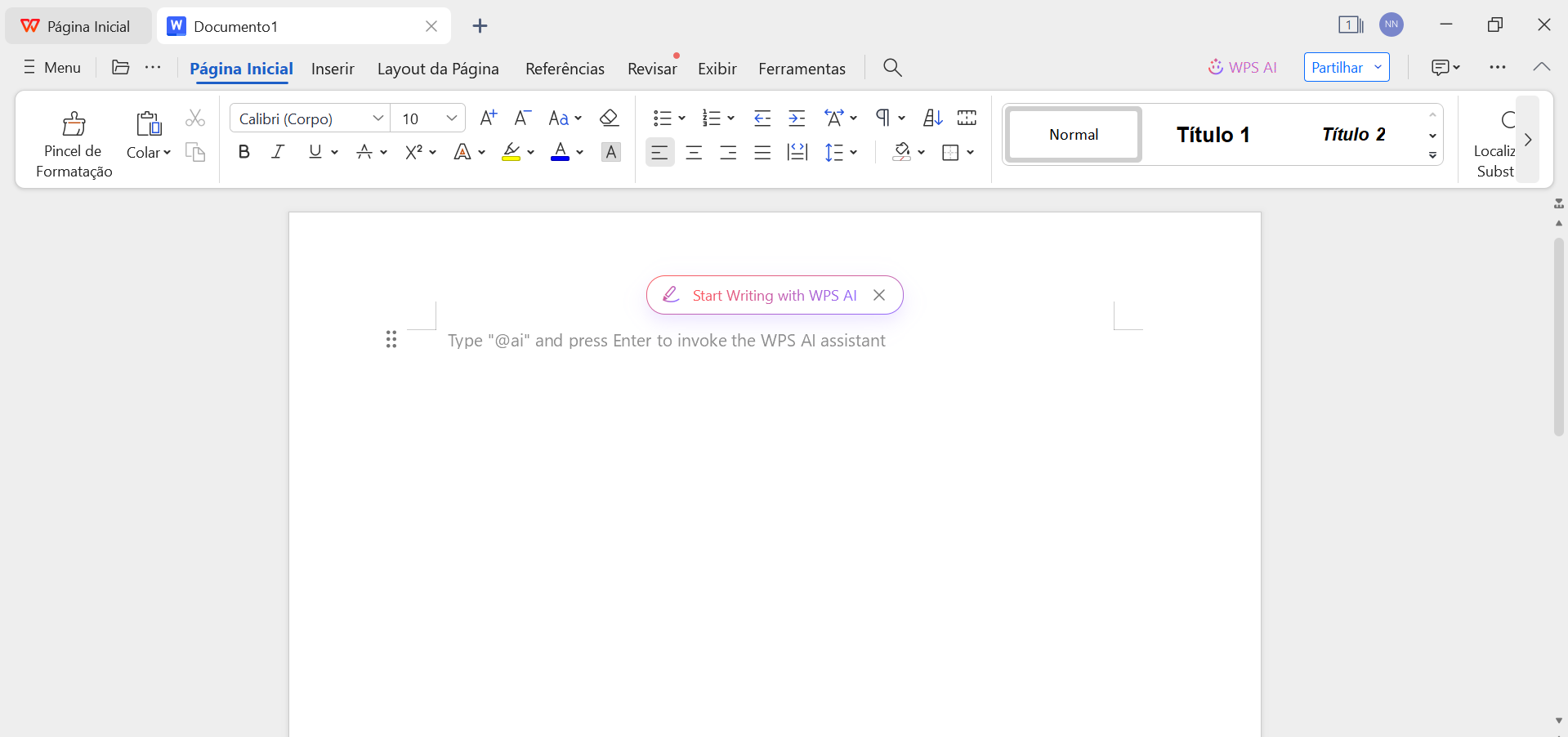Image resolution: width=1568 pixels, height=737 pixels.
Task: Click the open folder icon
Action: click(120, 67)
